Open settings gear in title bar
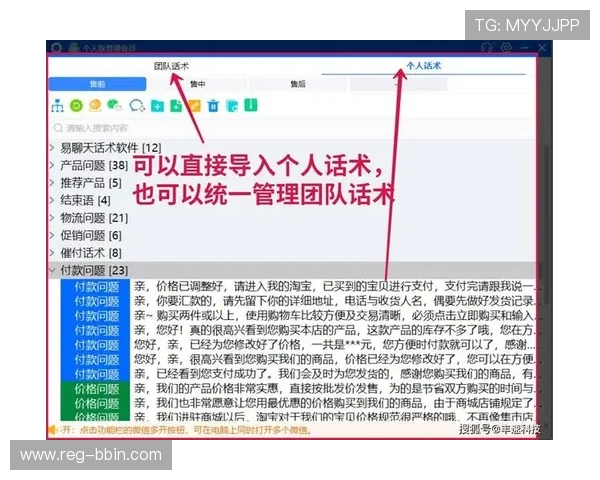The image size is (600, 480). [506, 47]
